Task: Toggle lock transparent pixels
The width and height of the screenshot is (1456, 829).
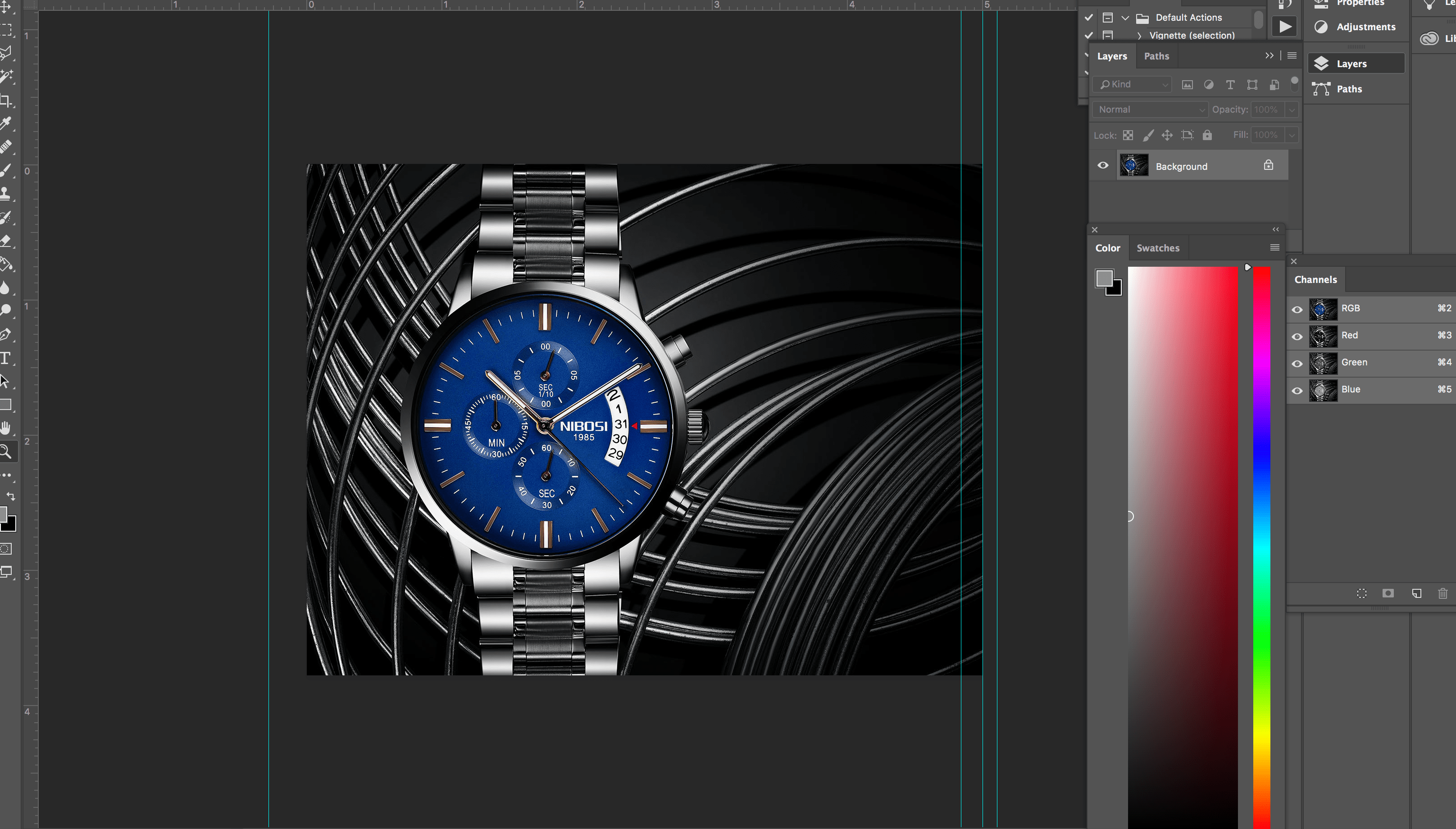Action: (x=1128, y=135)
